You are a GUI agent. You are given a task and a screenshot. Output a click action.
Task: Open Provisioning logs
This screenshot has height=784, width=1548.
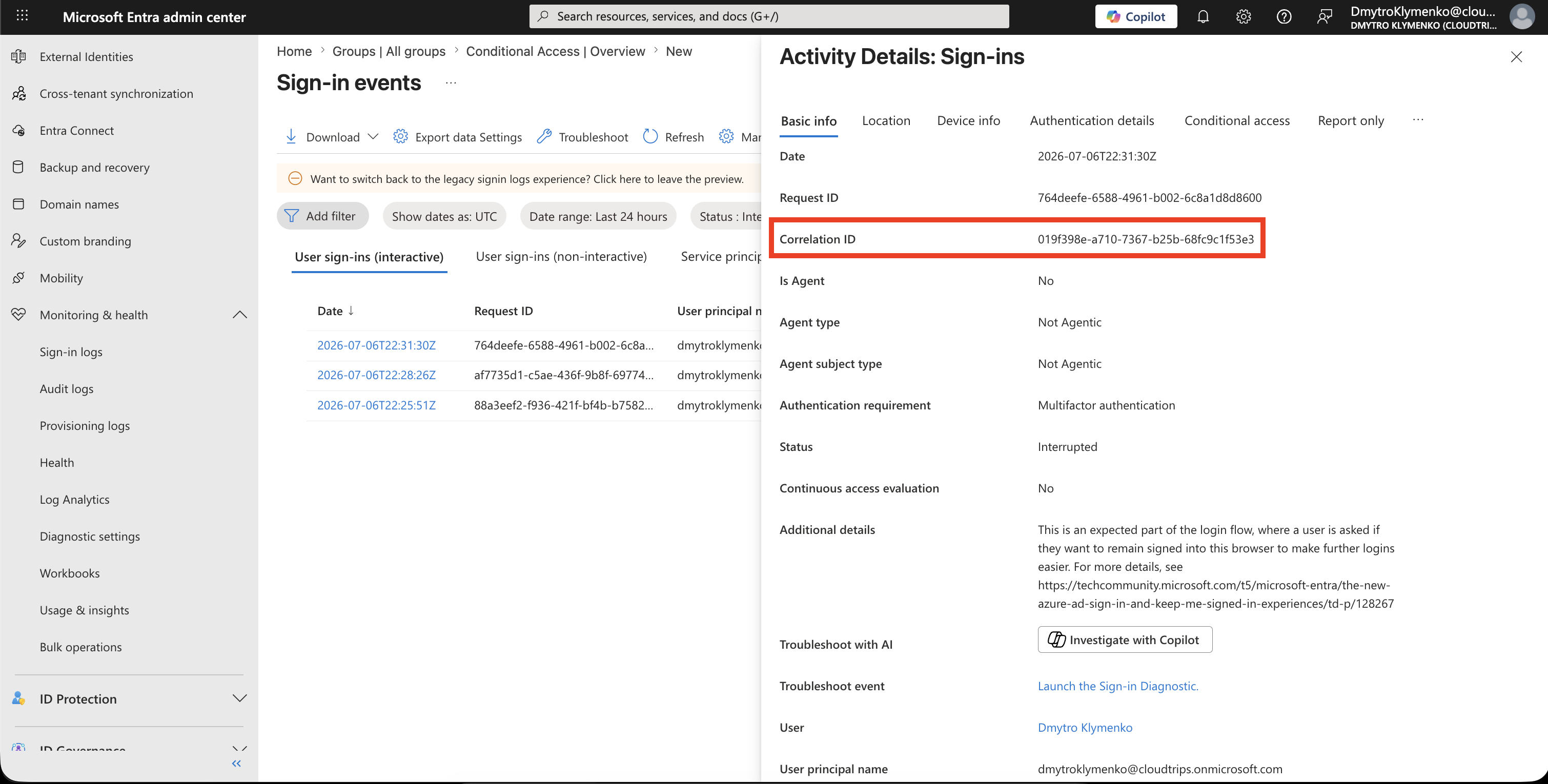pyautogui.click(x=85, y=425)
